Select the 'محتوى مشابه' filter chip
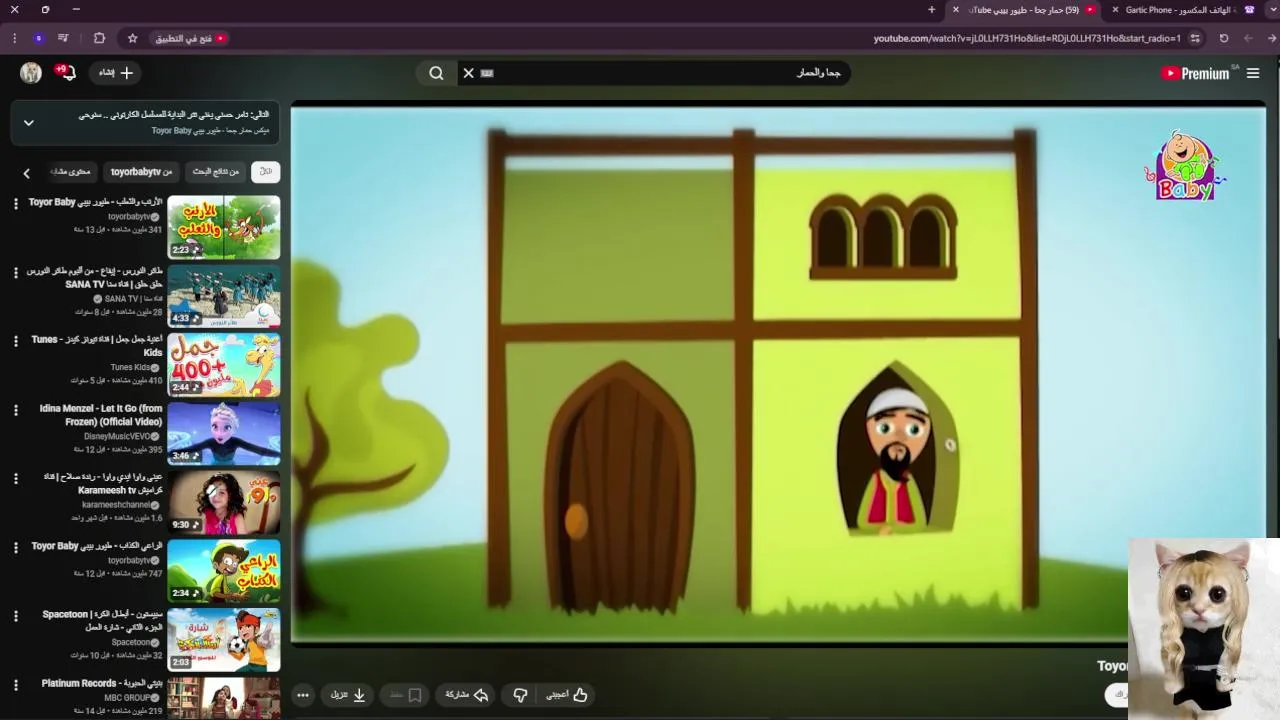Viewport: 1280px width, 720px height. 70,172
